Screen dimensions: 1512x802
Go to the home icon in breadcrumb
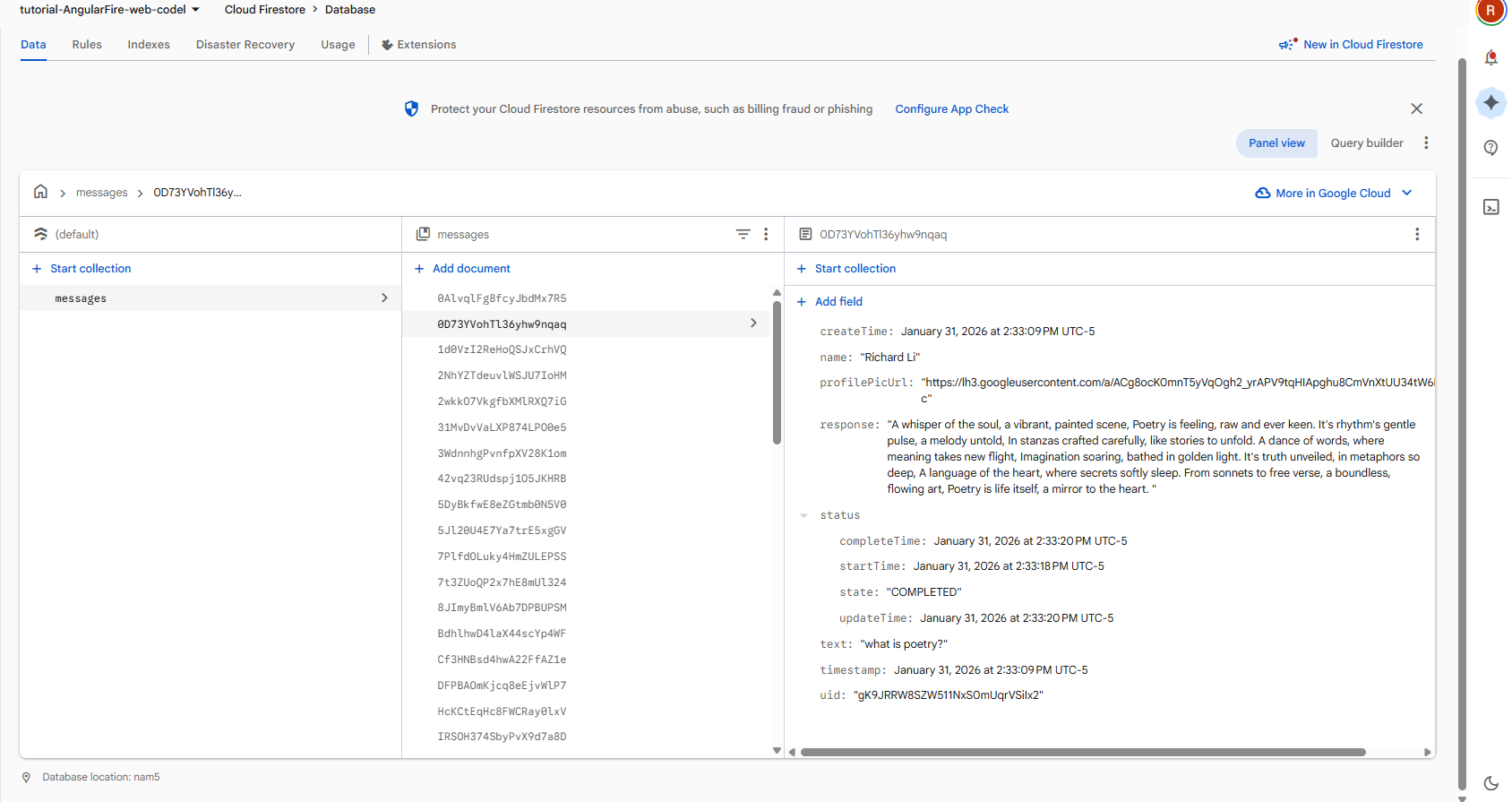(40, 192)
